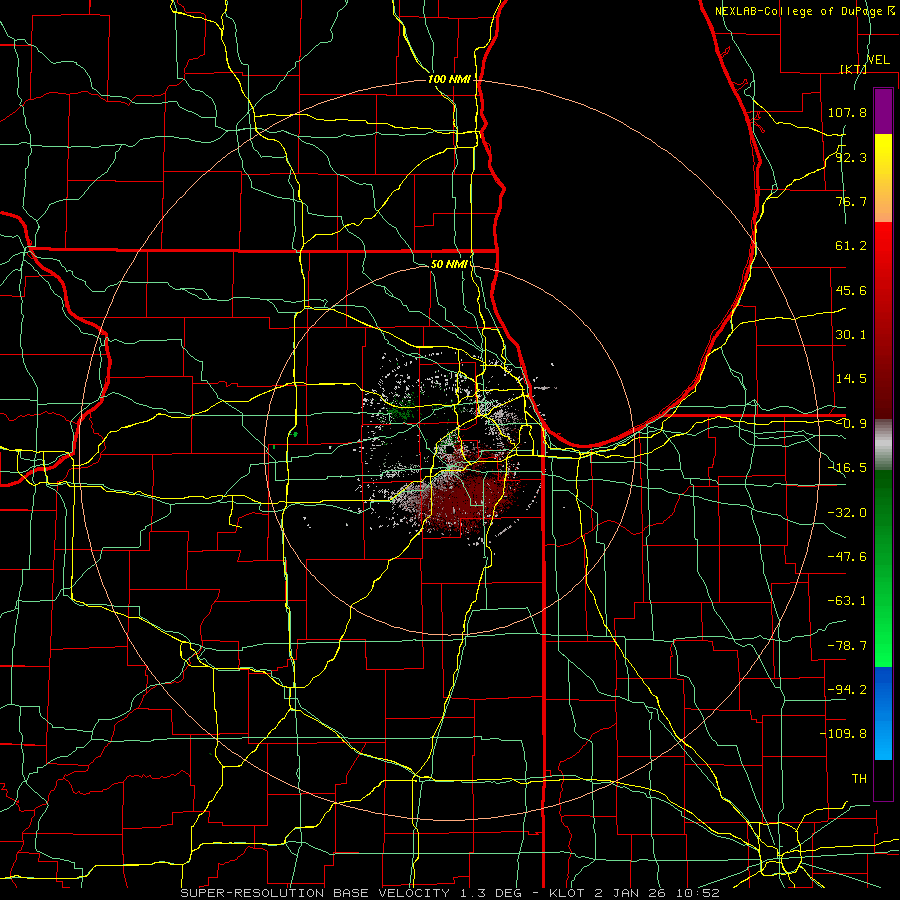Click the -47.6 velocity scale value
The width and height of the screenshot is (900, 900).
point(847,557)
